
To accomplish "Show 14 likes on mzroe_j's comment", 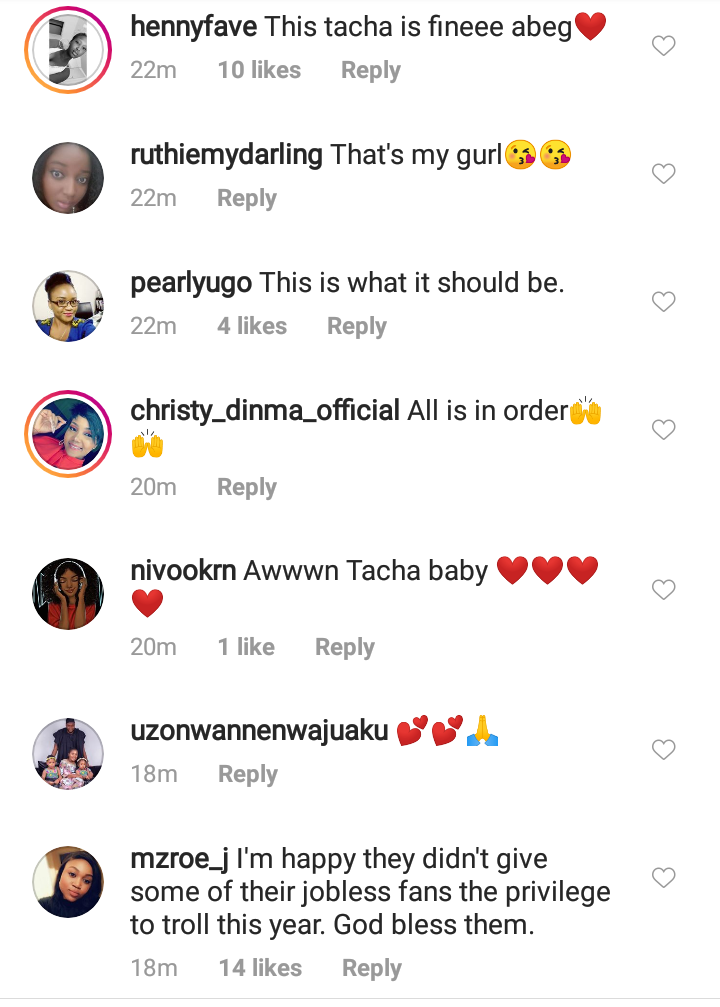I will point(260,968).
